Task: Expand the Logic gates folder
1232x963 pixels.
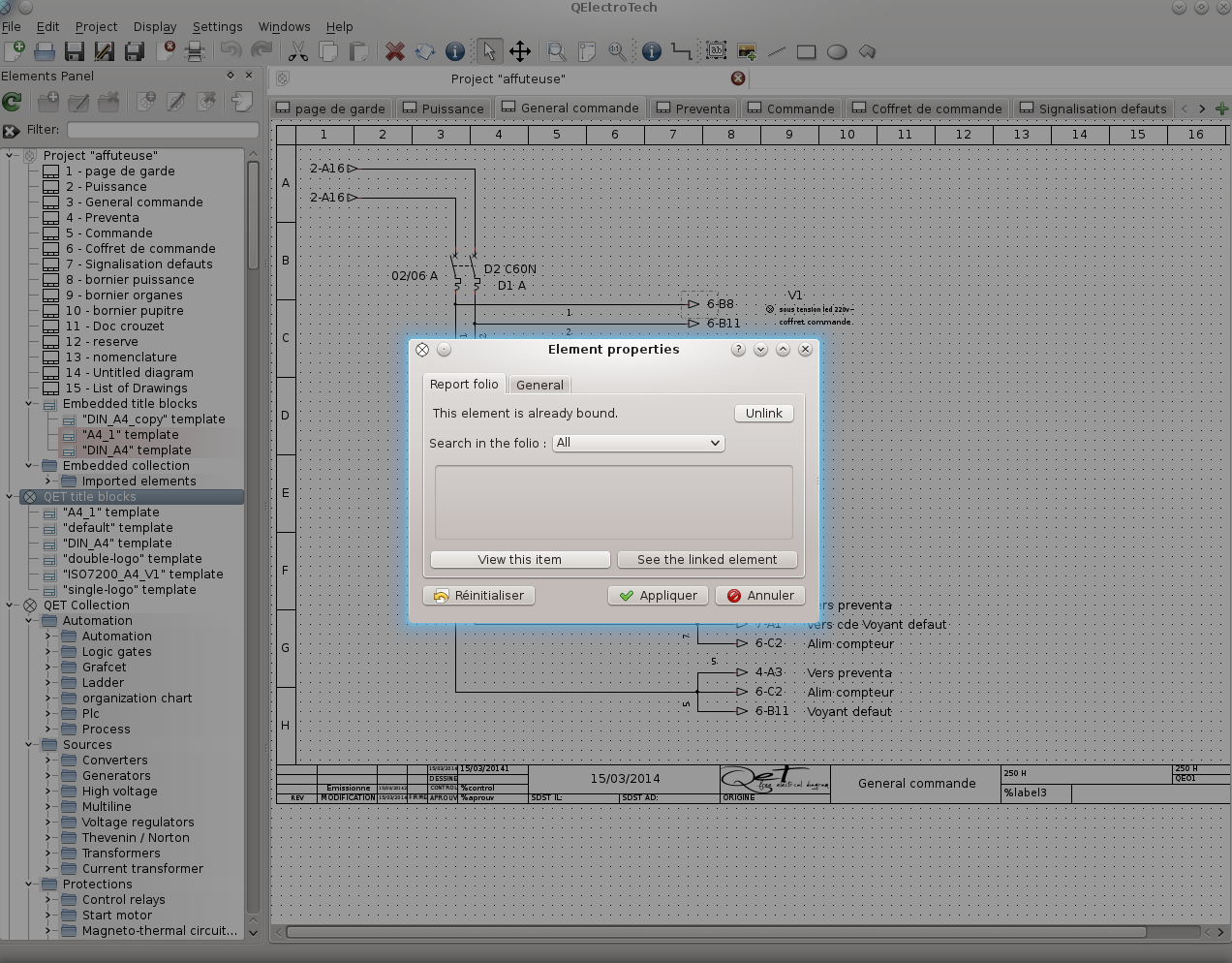Action: tap(47, 652)
